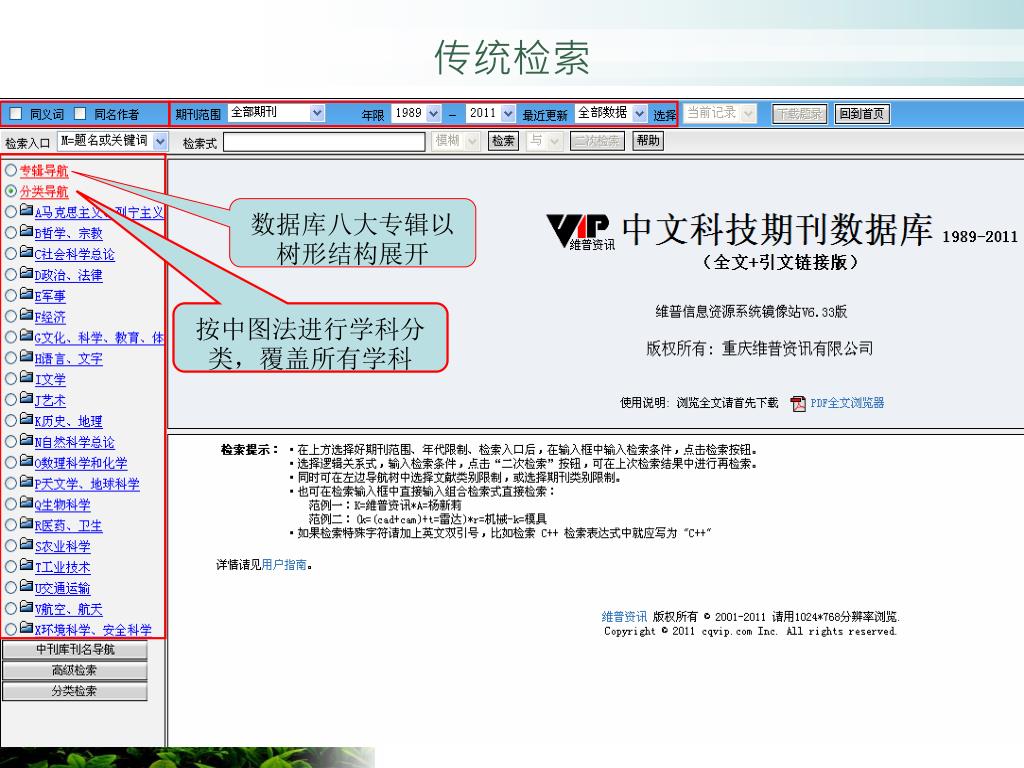
Task: Click the PDF reader icon
Action: [797, 404]
